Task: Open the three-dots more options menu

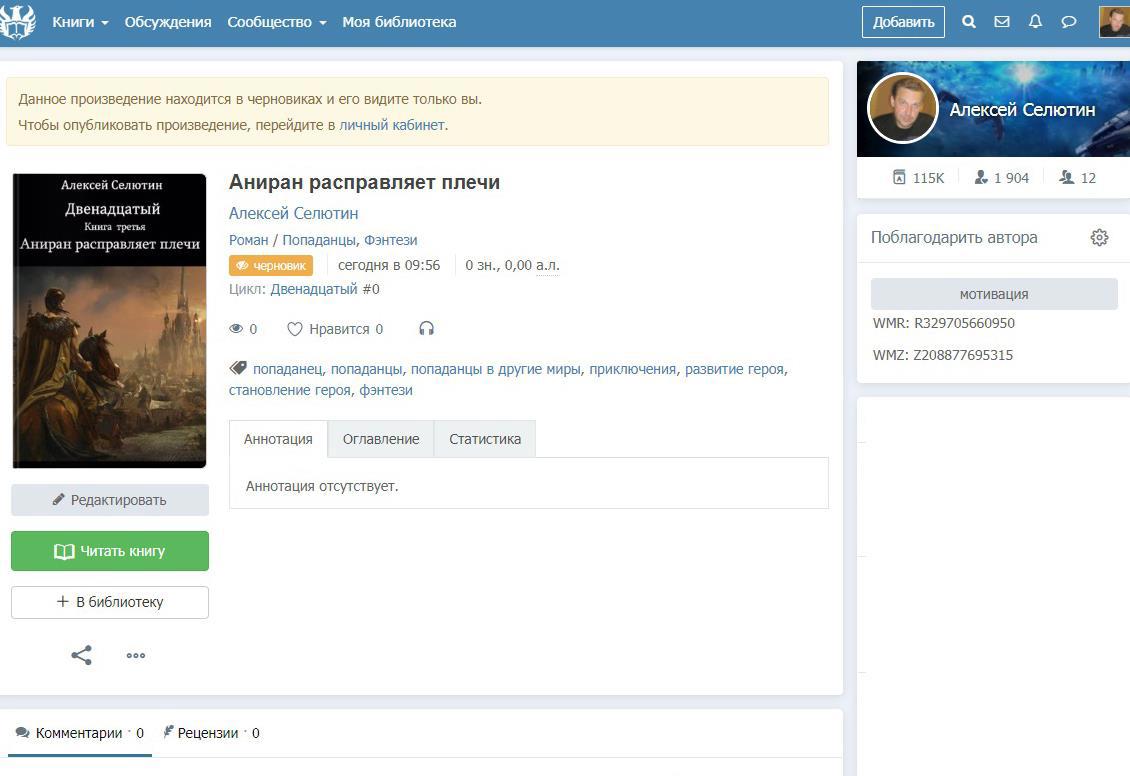Action: coord(136,656)
